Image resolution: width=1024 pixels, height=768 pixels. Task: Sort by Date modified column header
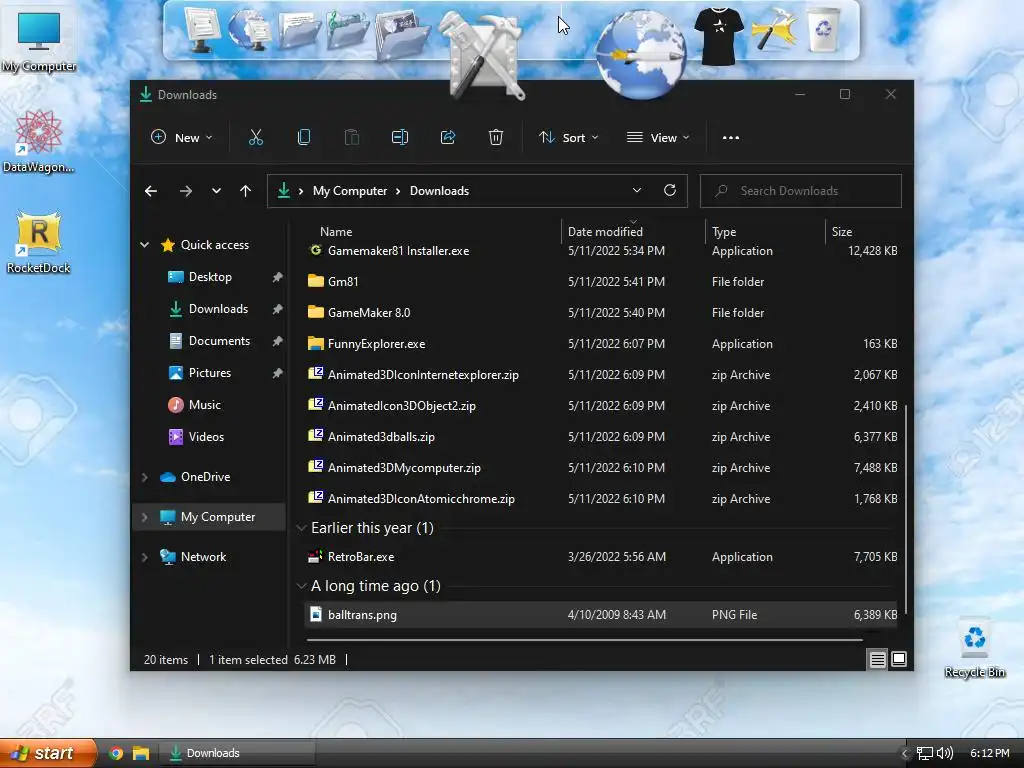click(605, 232)
